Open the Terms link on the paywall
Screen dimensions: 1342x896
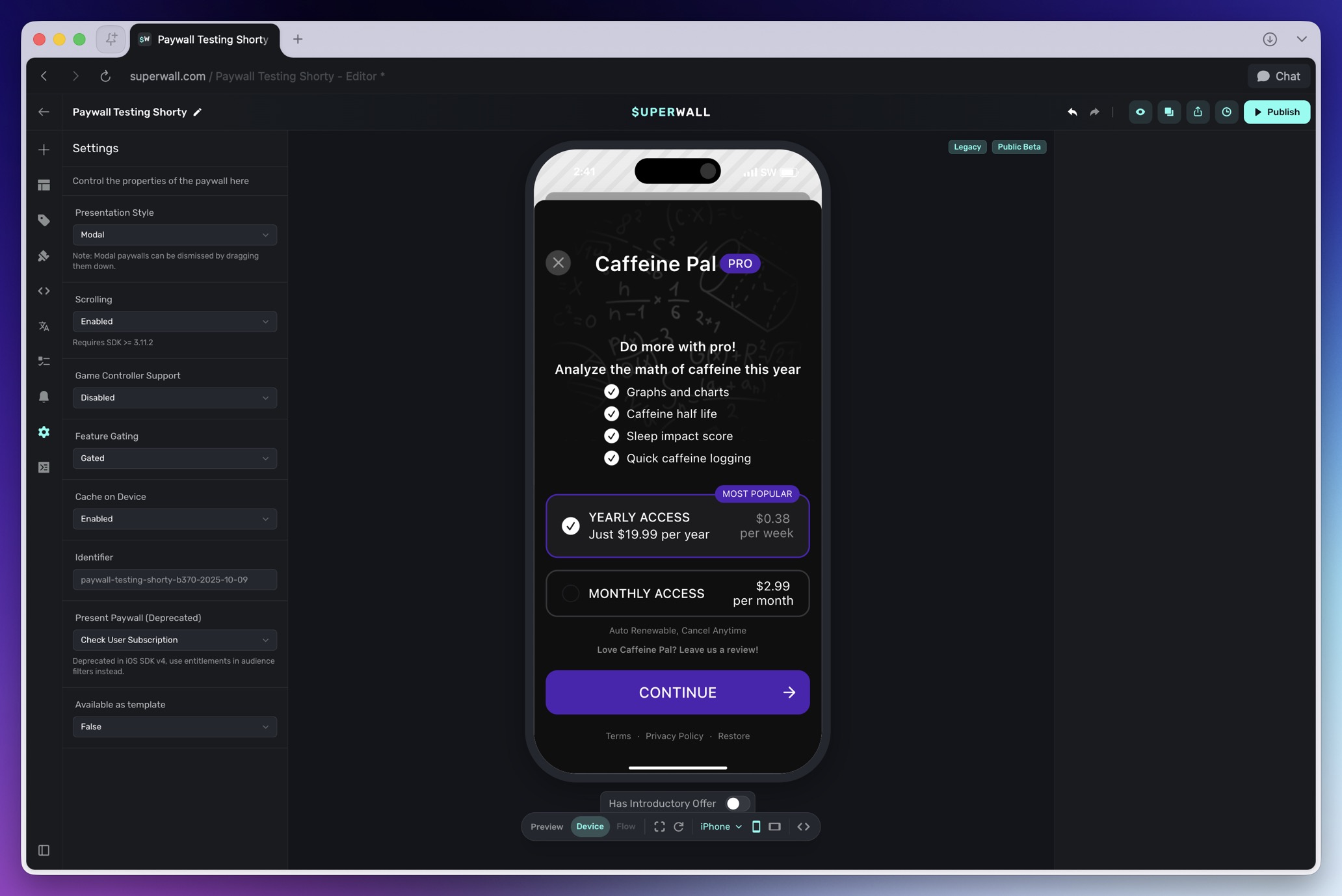tap(618, 736)
